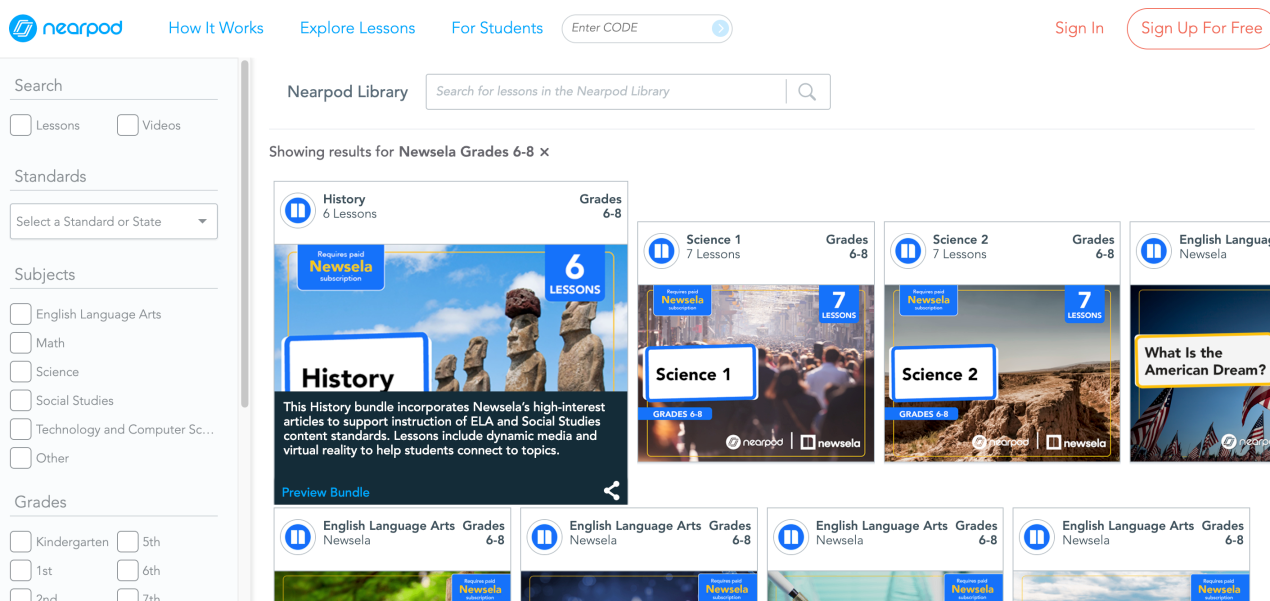The width and height of the screenshot is (1270, 601).
Task: Check the 5th grade checkbox
Action: (127, 542)
